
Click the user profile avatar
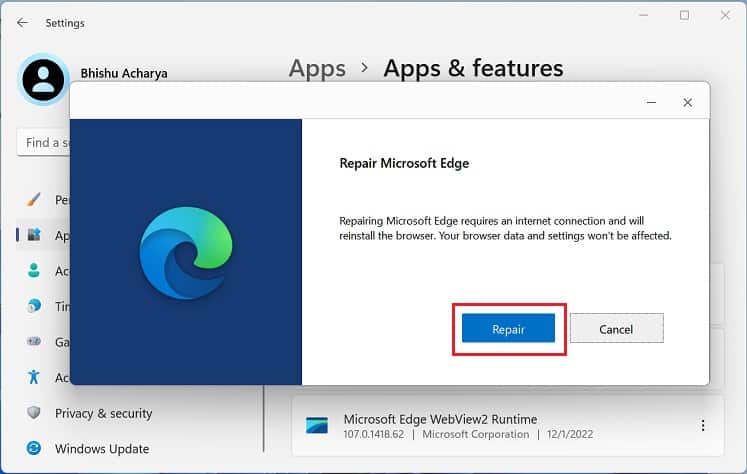(43, 80)
